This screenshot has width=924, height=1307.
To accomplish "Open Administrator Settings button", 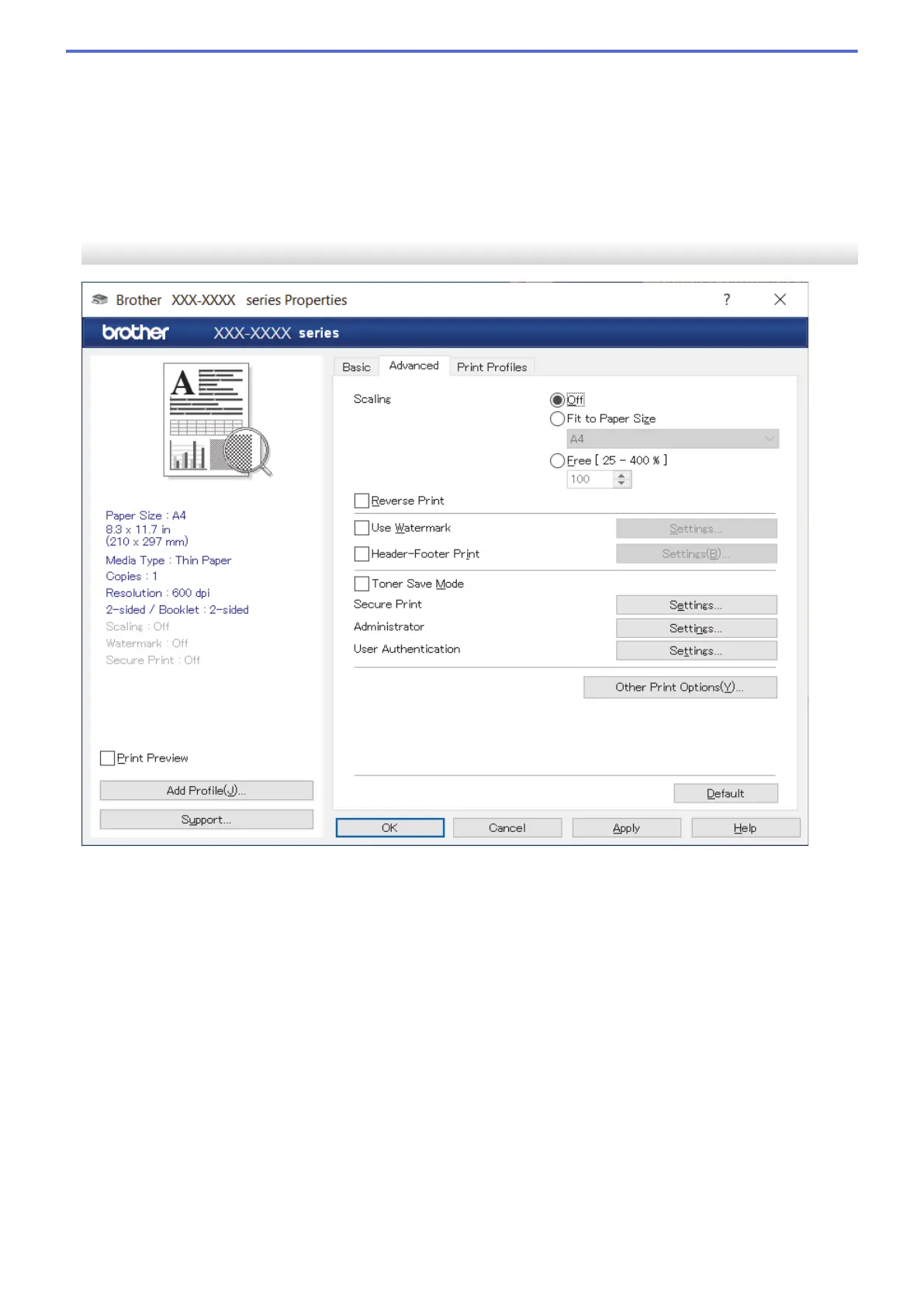I will click(696, 628).
